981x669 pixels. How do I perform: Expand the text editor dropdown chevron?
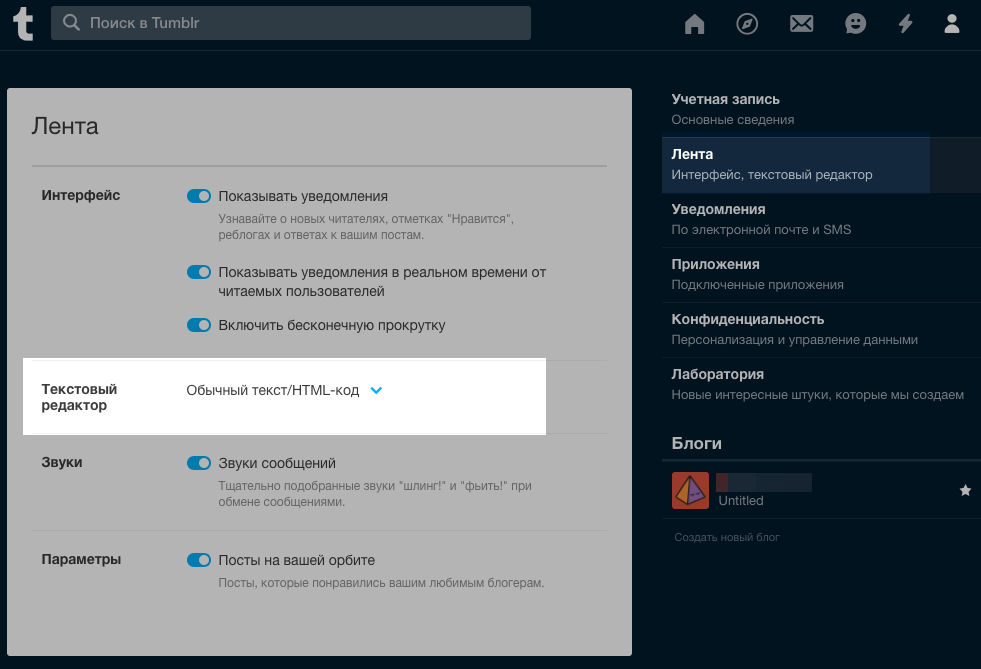(376, 391)
